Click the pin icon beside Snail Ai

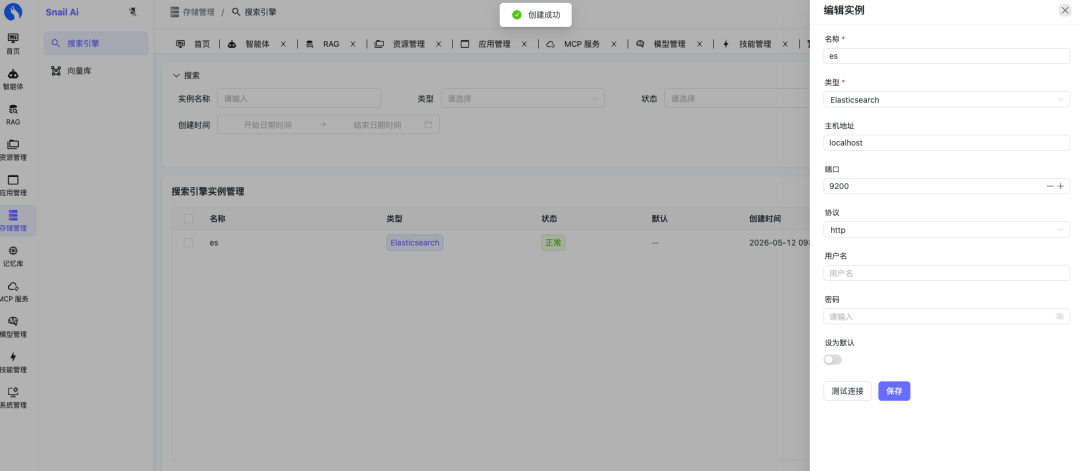[x=132, y=12]
